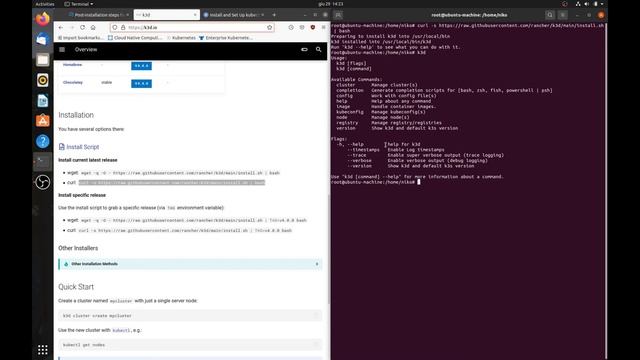Open the Files manager in the dock
The height and width of the screenshot is (360, 640).
click(42, 60)
